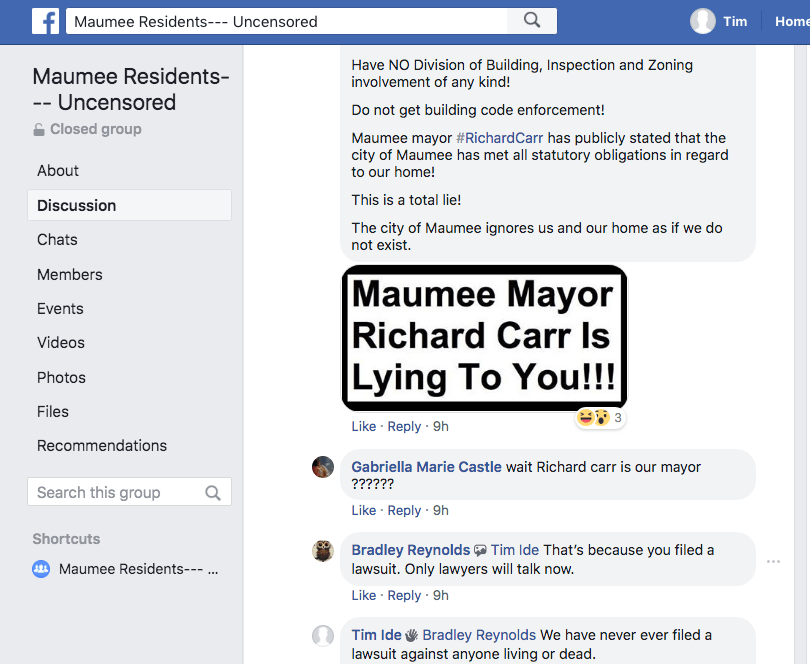Image resolution: width=810 pixels, height=664 pixels.
Task: Open the Photos section
Action: [61, 377]
